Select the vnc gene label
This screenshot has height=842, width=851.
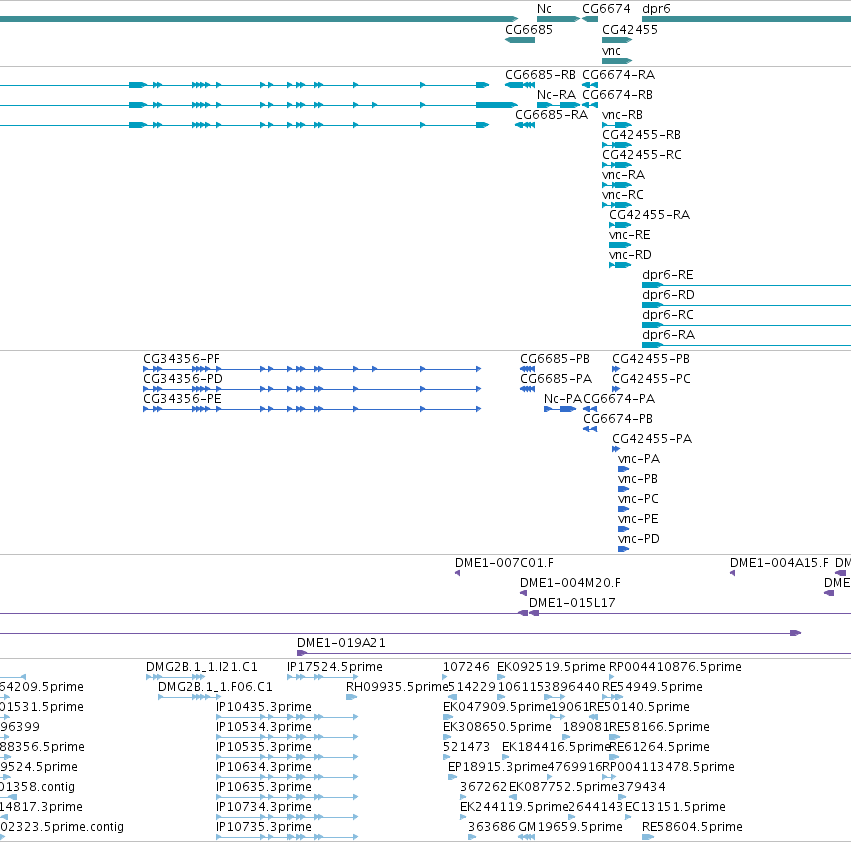(611, 50)
